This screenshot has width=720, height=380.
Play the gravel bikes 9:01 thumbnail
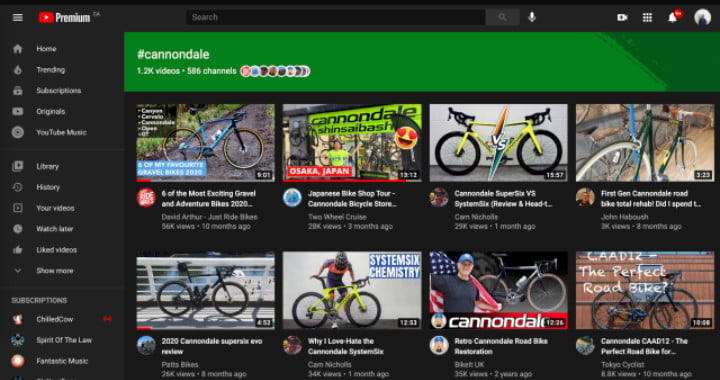pos(206,143)
